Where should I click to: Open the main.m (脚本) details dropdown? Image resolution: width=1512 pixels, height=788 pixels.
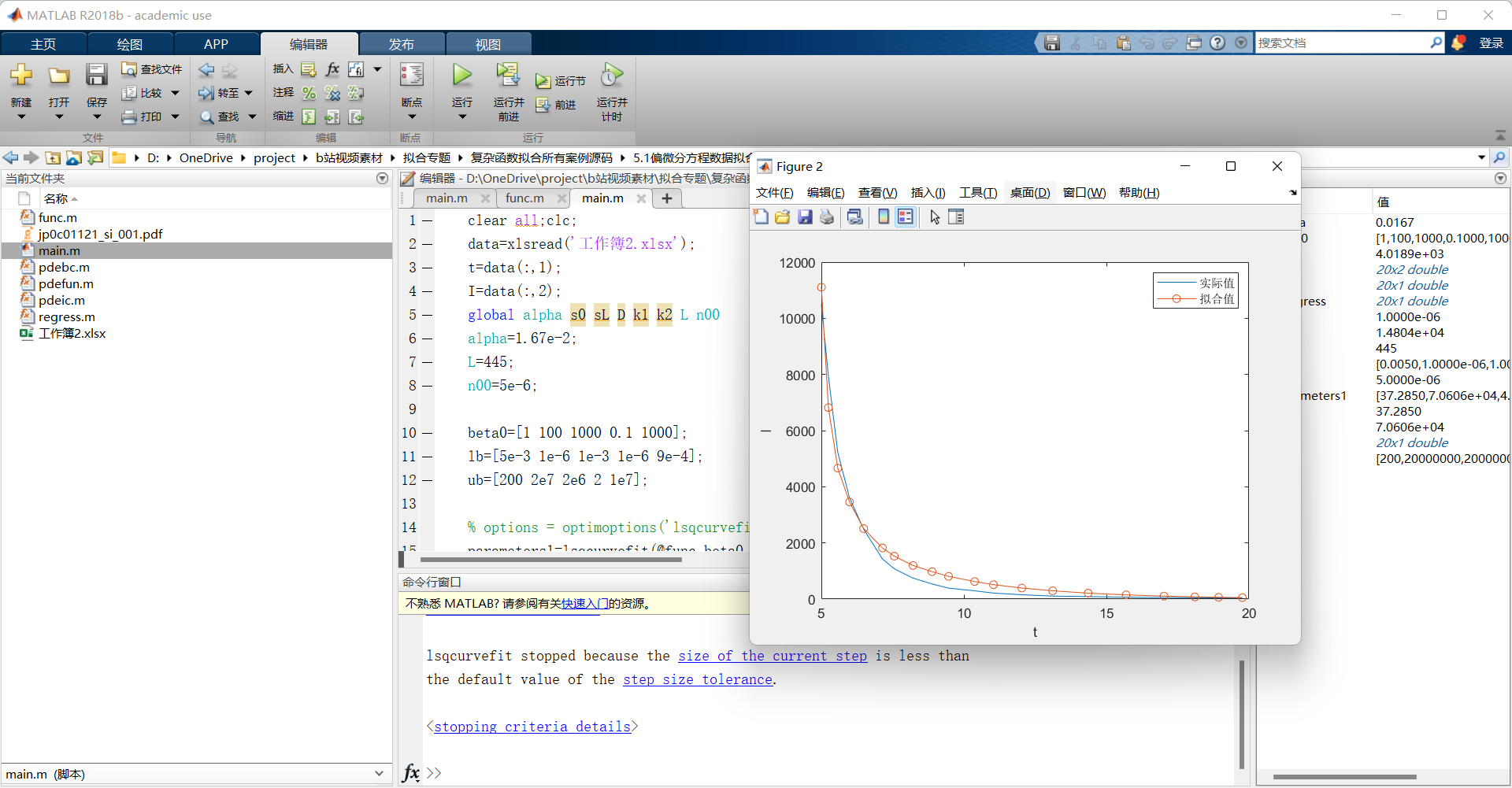pyautogui.click(x=379, y=774)
